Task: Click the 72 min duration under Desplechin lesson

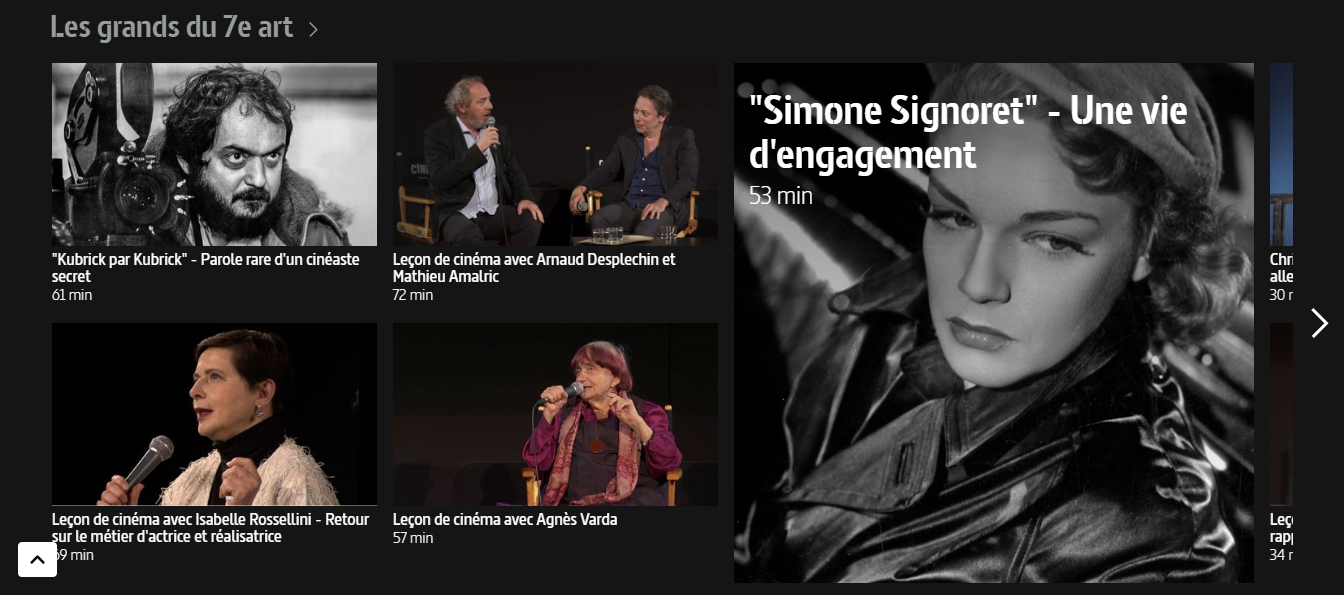Action: [x=413, y=295]
